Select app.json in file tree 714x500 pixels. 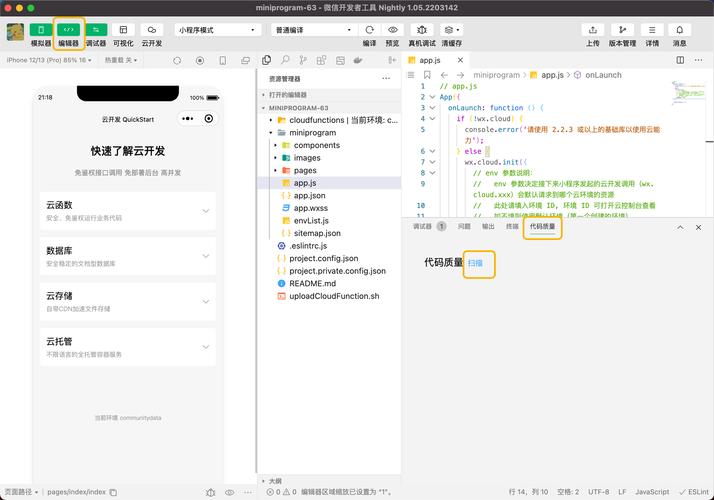point(329,195)
